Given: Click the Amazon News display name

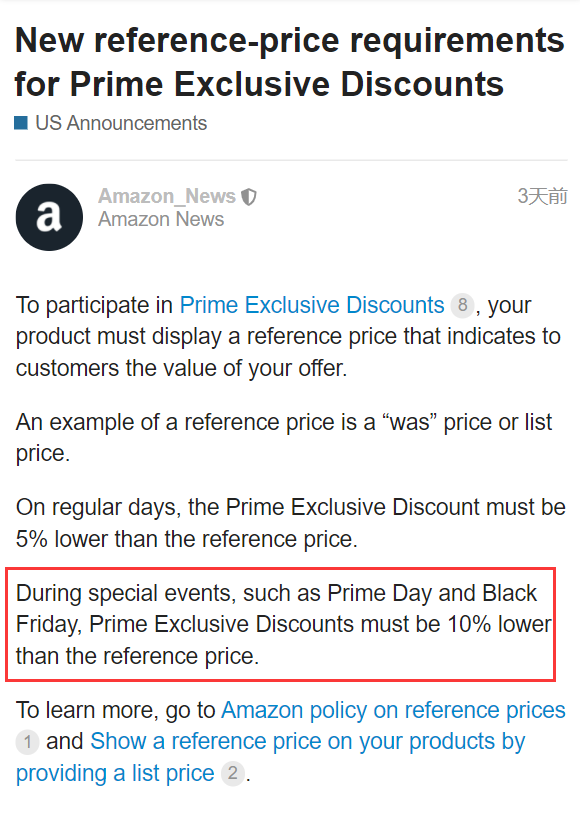Looking at the screenshot, I should 161,219.
